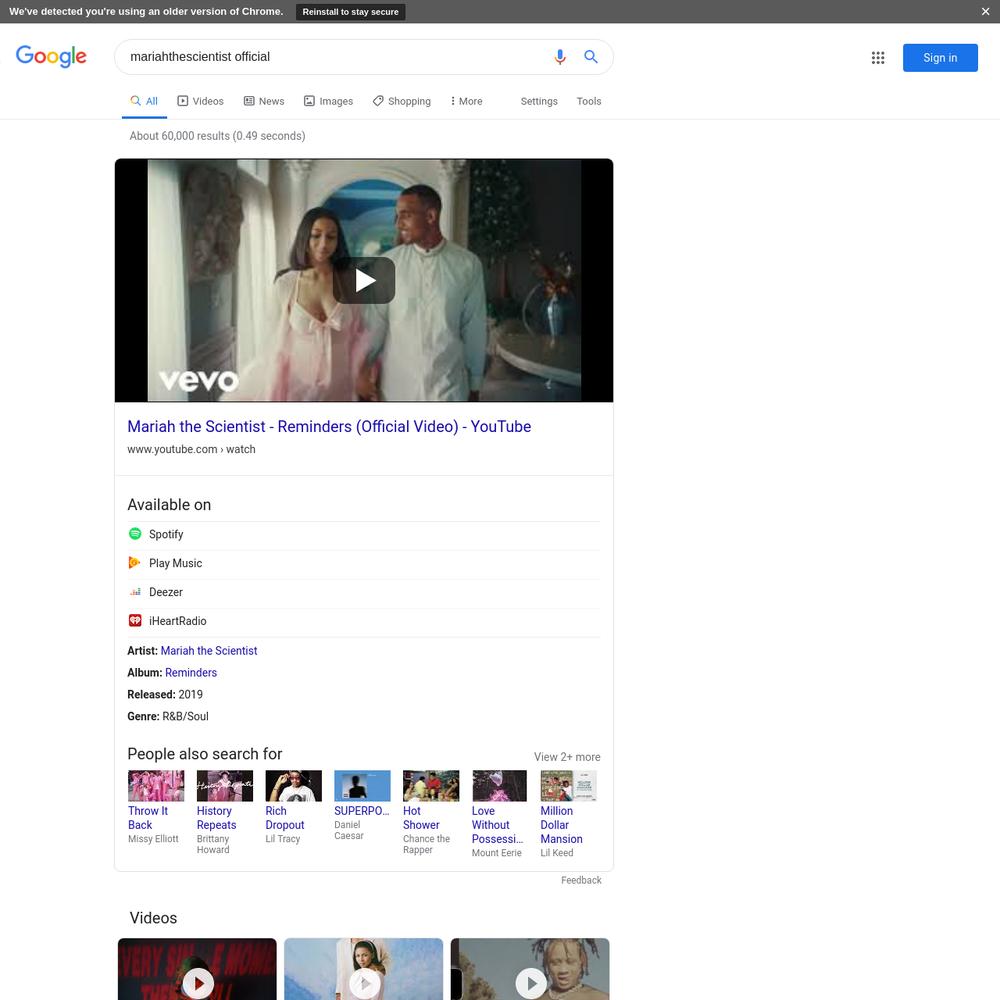The image size is (1000, 1000).
Task: Click the Google logo
Action: click(x=51, y=57)
